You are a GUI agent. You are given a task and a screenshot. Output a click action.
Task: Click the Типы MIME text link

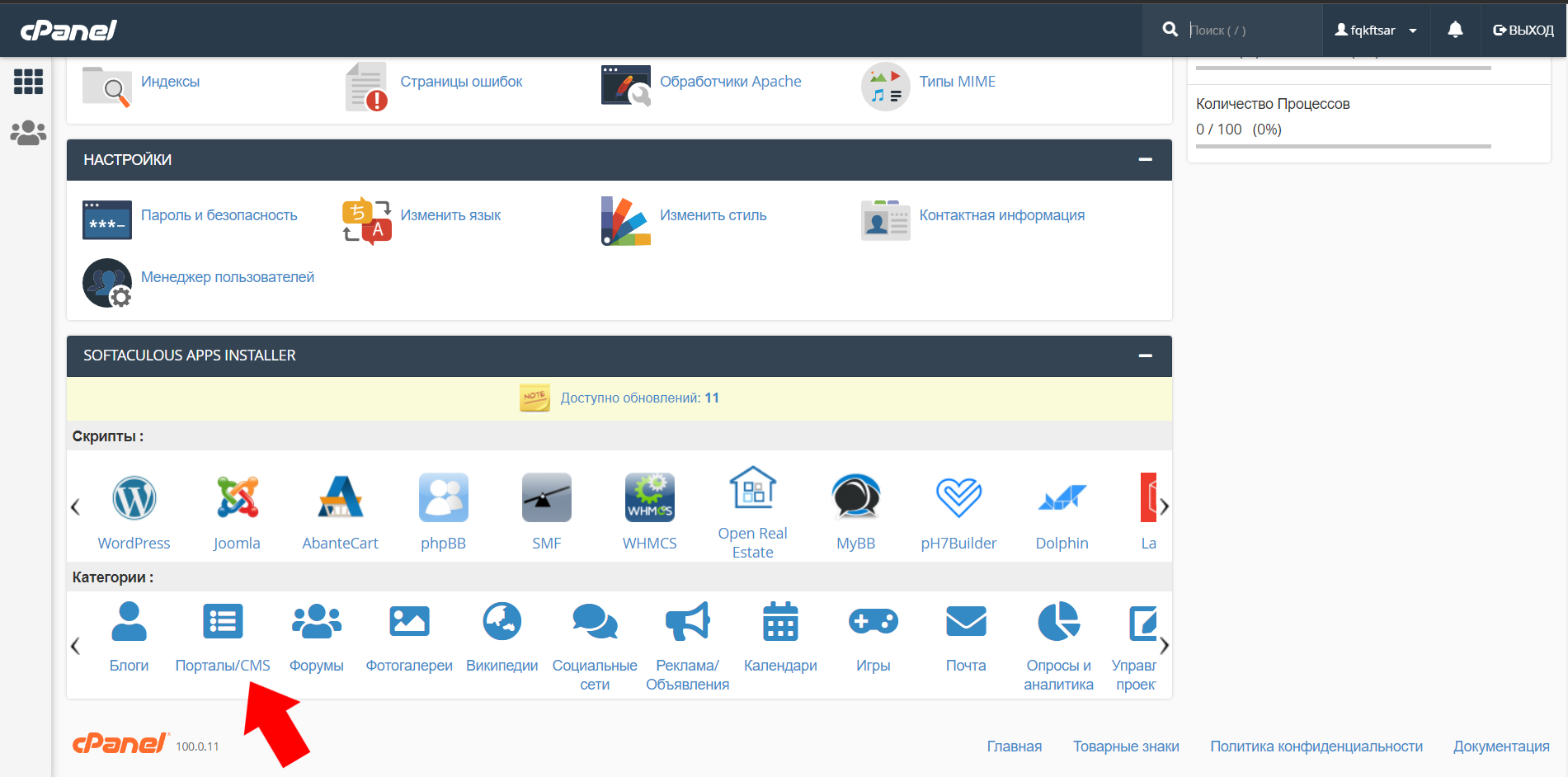957,82
